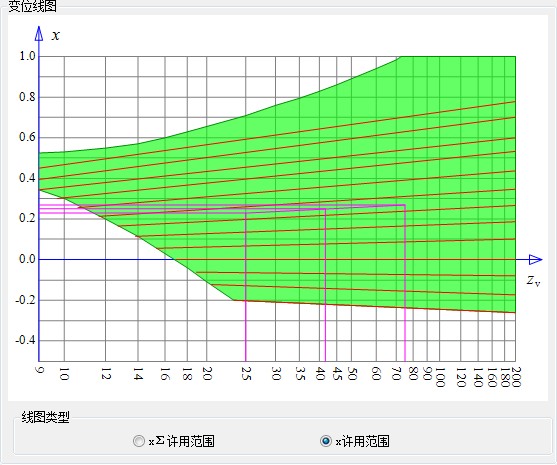Image resolution: width=557 pixels, height=465 pixels.
Task: Click the x-axis label 45
Action: 337,373
